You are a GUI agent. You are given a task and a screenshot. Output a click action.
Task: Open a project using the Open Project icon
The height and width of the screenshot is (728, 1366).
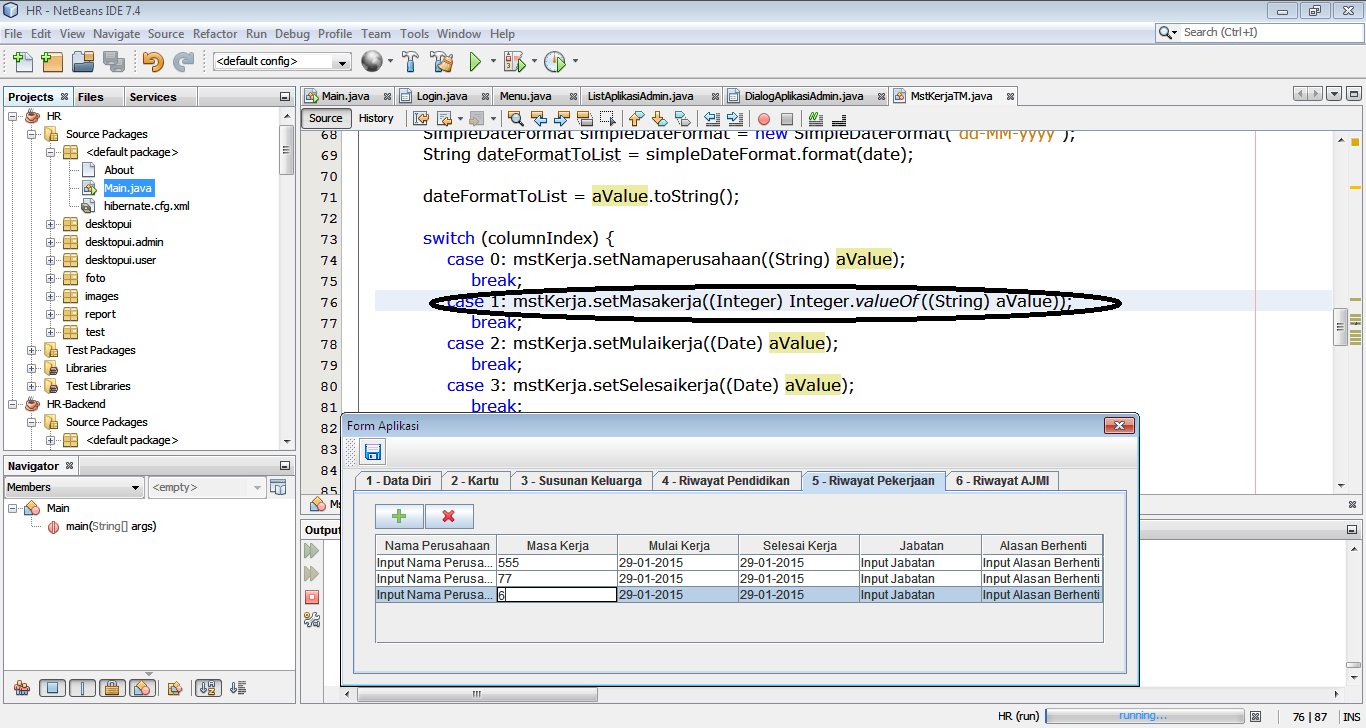coord(83,62)
